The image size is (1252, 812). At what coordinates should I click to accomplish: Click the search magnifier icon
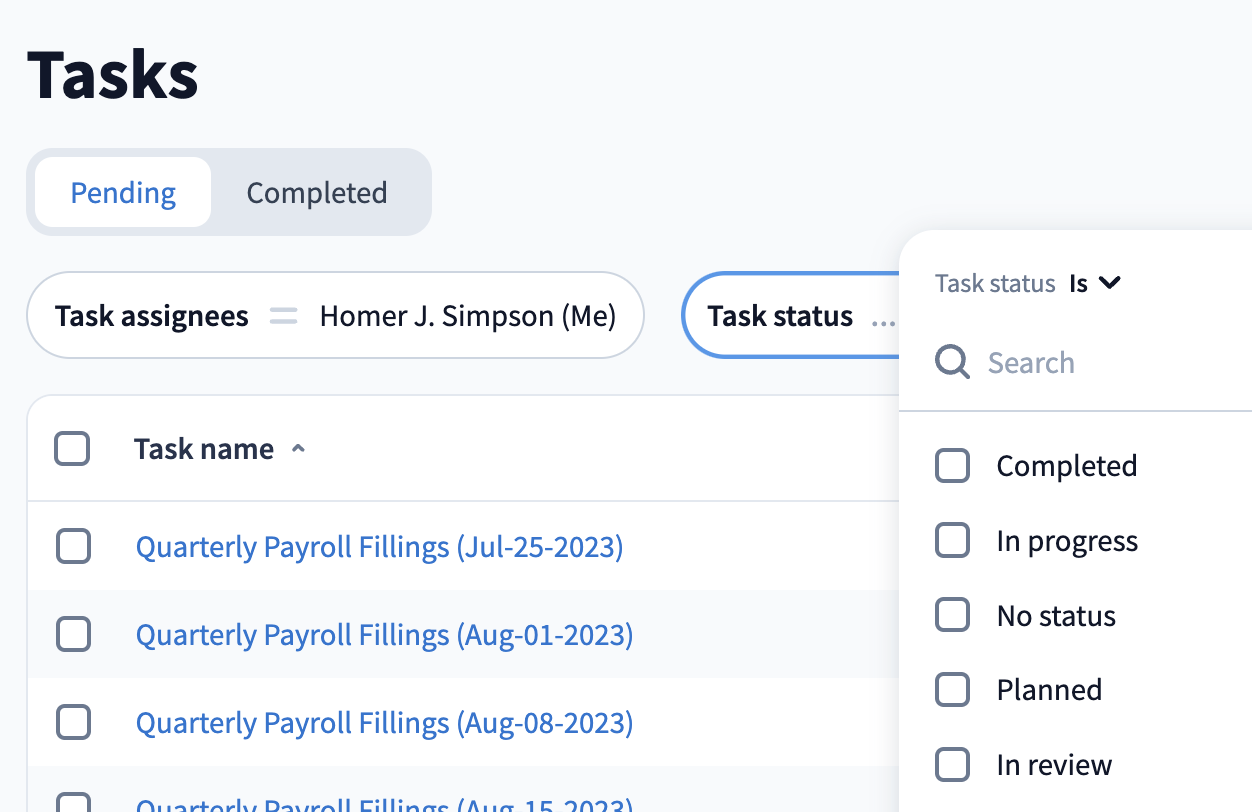(x=952, y=362)
